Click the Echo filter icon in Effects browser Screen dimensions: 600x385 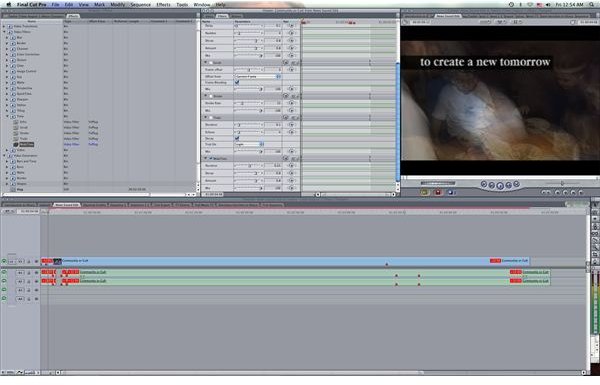click(x=16, y=122)
